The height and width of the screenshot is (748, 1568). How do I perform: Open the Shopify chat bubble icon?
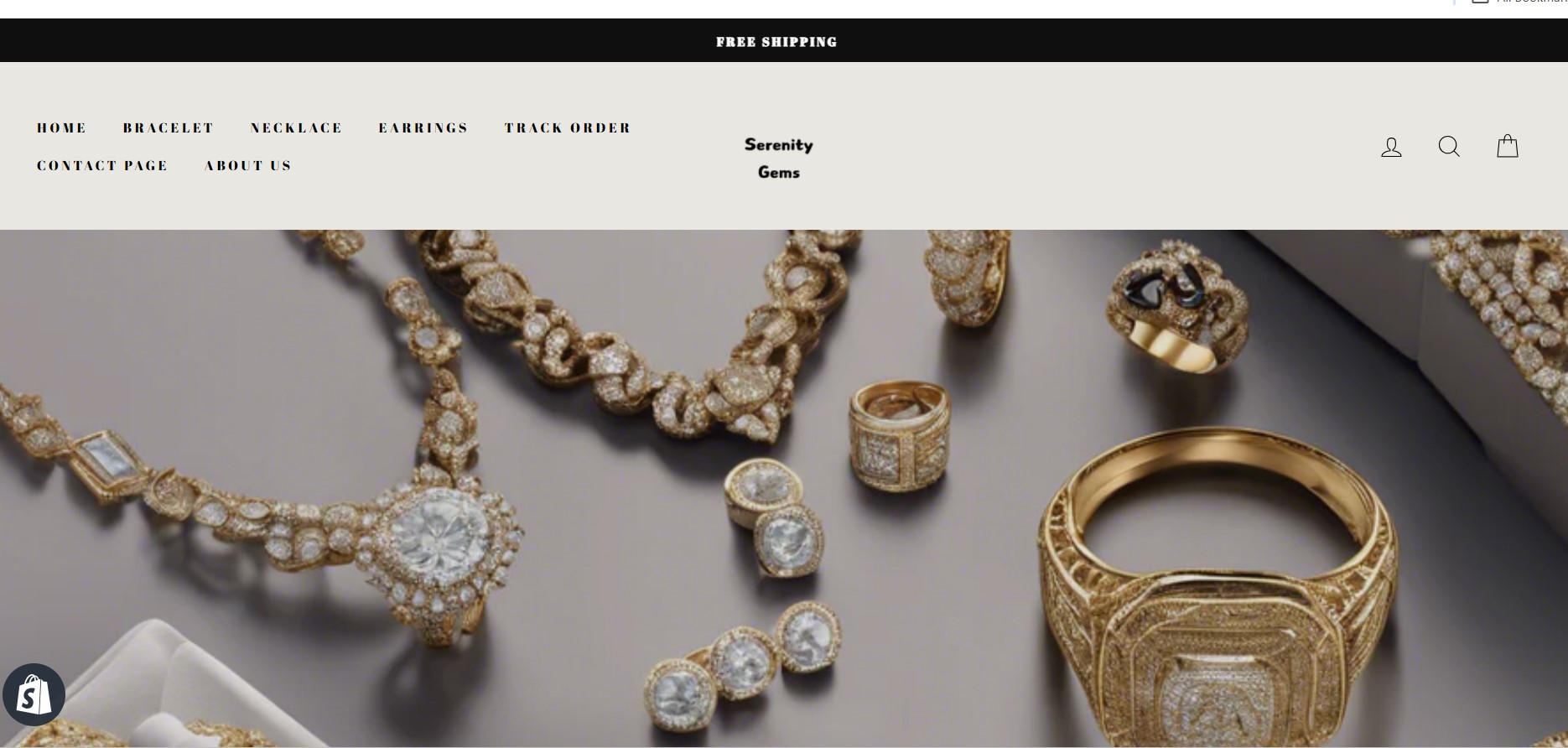[x=34, y=695]
